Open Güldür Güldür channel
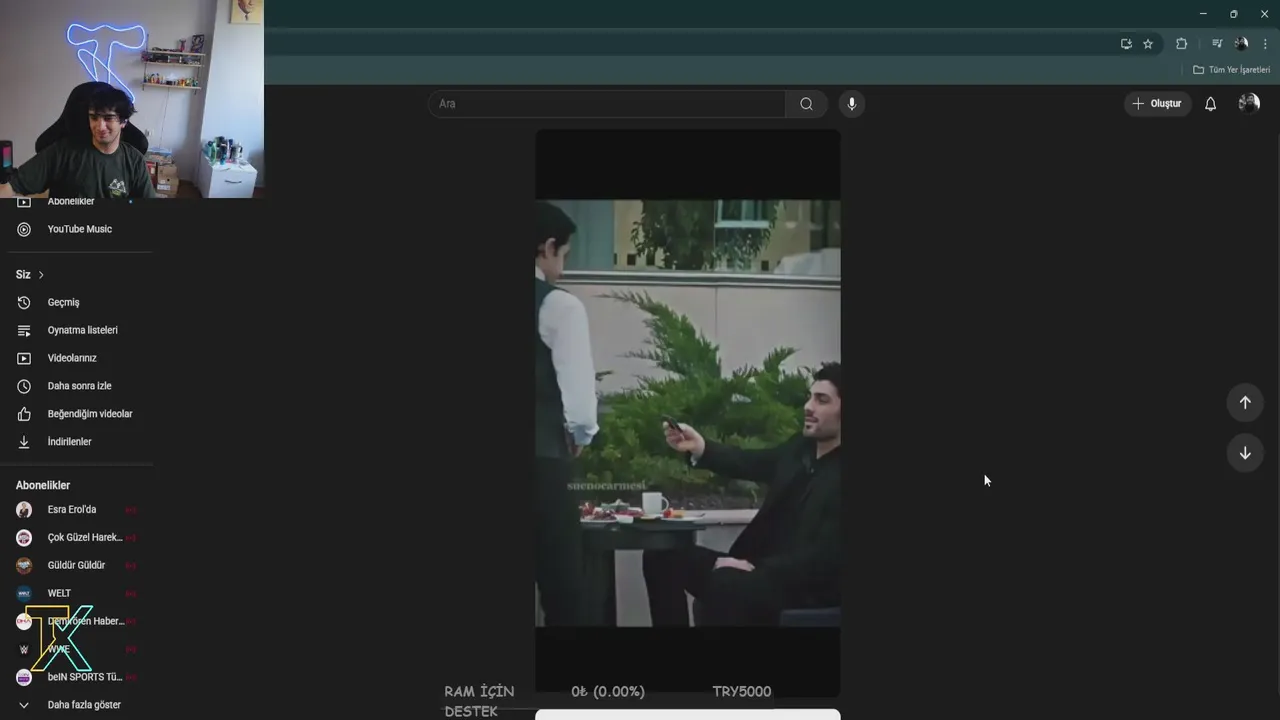The image size is (1280, 720). point(76,566)
